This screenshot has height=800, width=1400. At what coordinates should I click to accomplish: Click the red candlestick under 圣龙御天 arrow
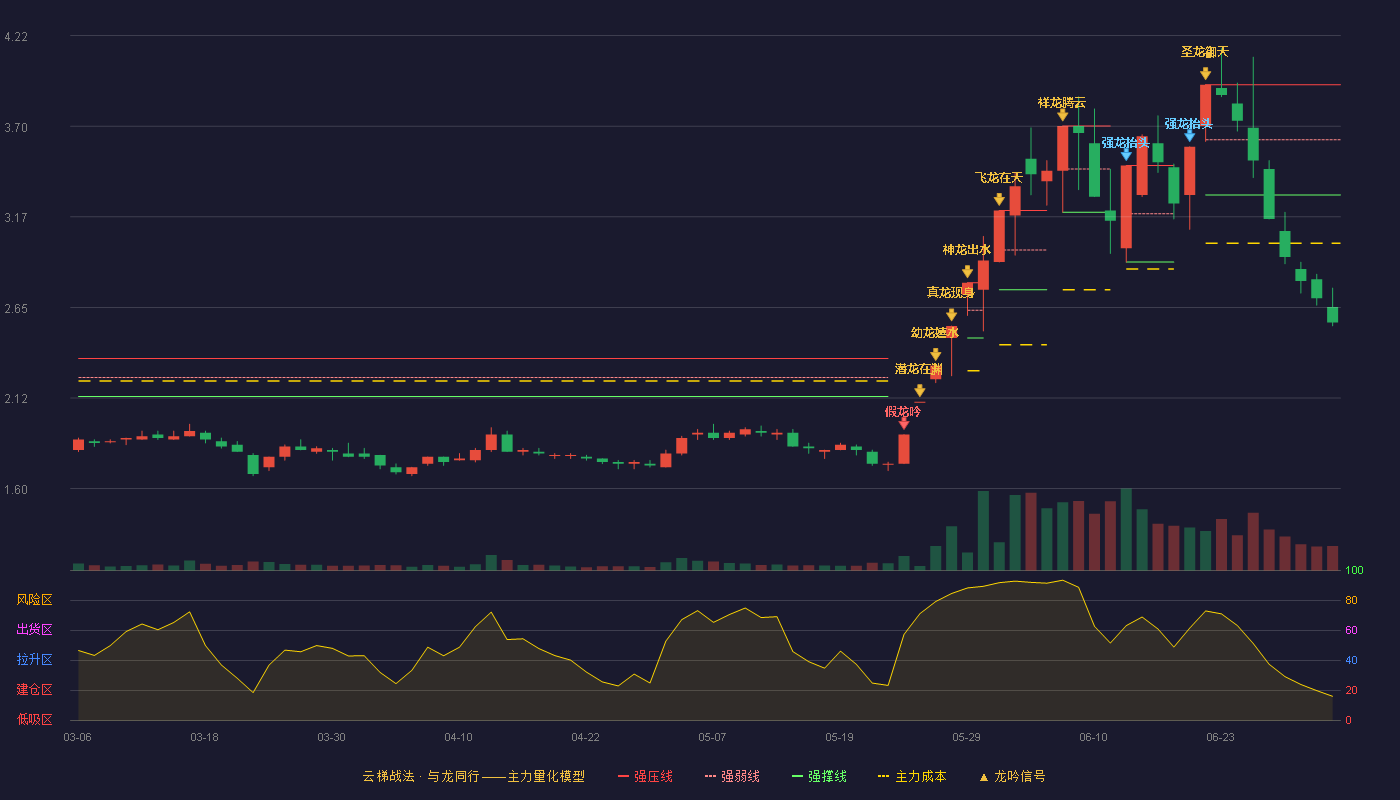pos(1205,105)
